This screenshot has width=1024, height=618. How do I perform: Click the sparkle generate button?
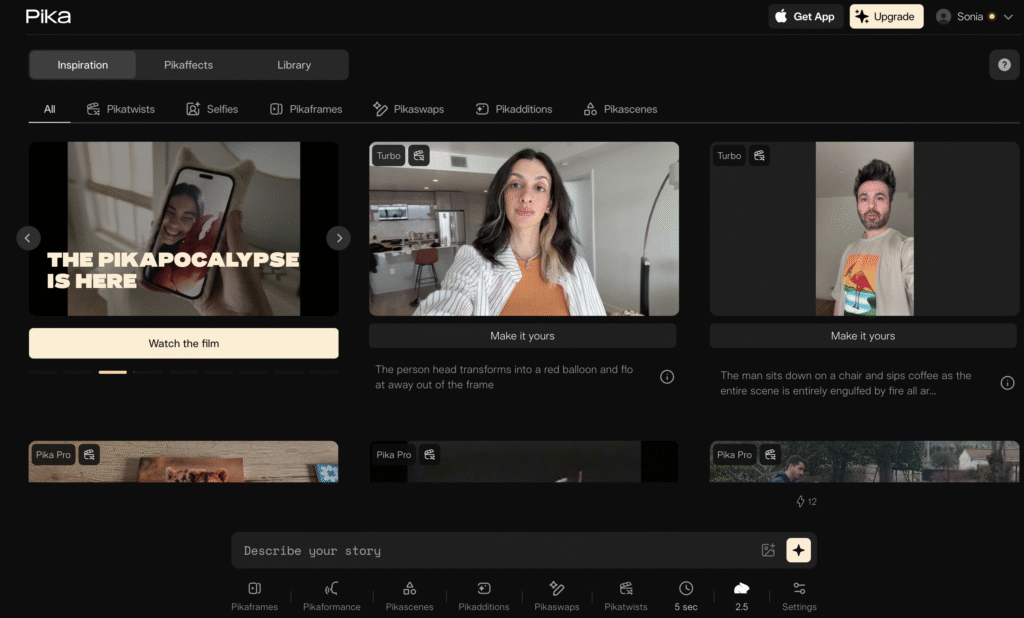point(798,550)
